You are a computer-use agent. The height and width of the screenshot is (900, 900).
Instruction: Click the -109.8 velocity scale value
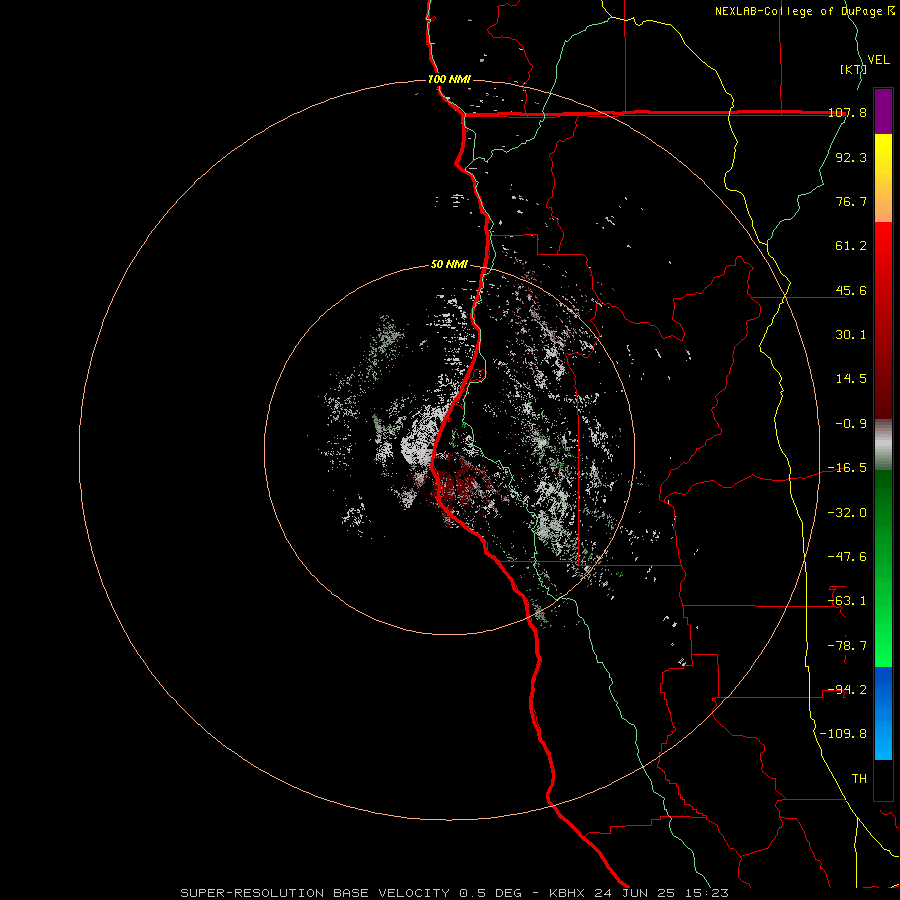(843, 734)
